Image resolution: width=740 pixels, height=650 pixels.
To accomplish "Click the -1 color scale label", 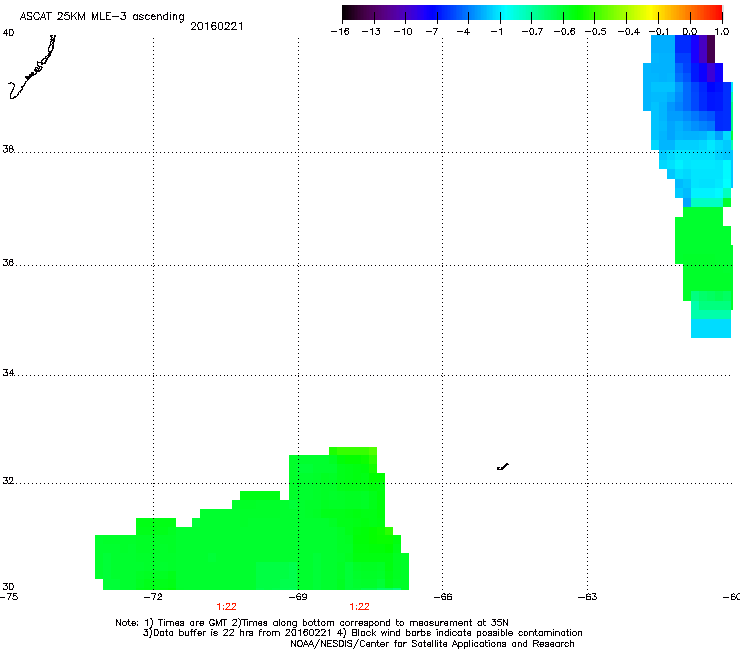I will coord(496,32).
